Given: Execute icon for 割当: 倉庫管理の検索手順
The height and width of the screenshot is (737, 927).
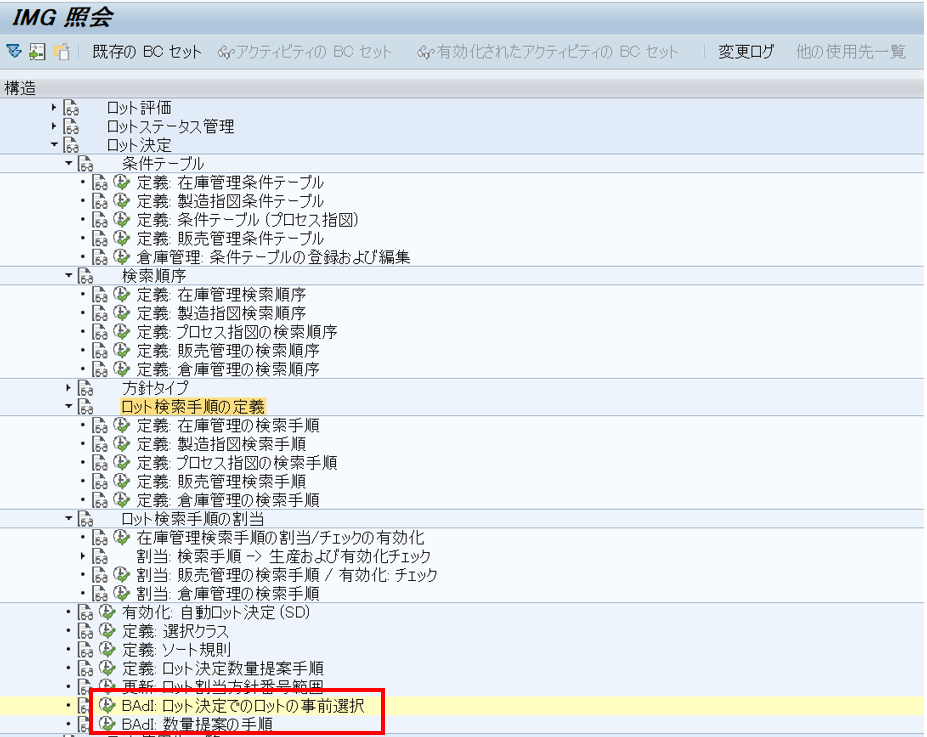Looking at the screenshot, I should click(122, 594).
